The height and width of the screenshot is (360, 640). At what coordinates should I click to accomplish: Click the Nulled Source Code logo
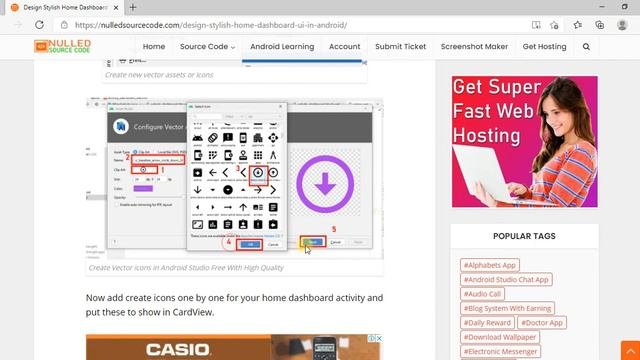(62, 46)
